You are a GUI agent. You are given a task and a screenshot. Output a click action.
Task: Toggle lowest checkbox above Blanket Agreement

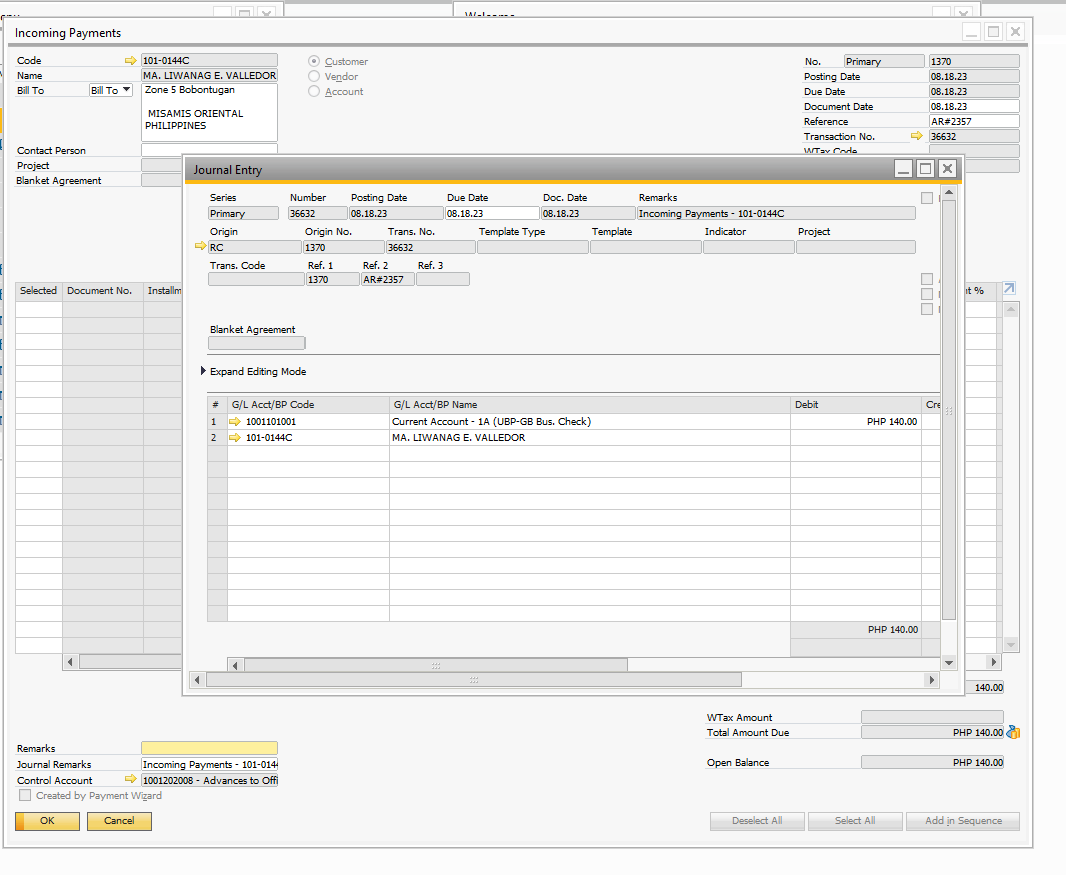pyautogui.click(x=927, y=309)
